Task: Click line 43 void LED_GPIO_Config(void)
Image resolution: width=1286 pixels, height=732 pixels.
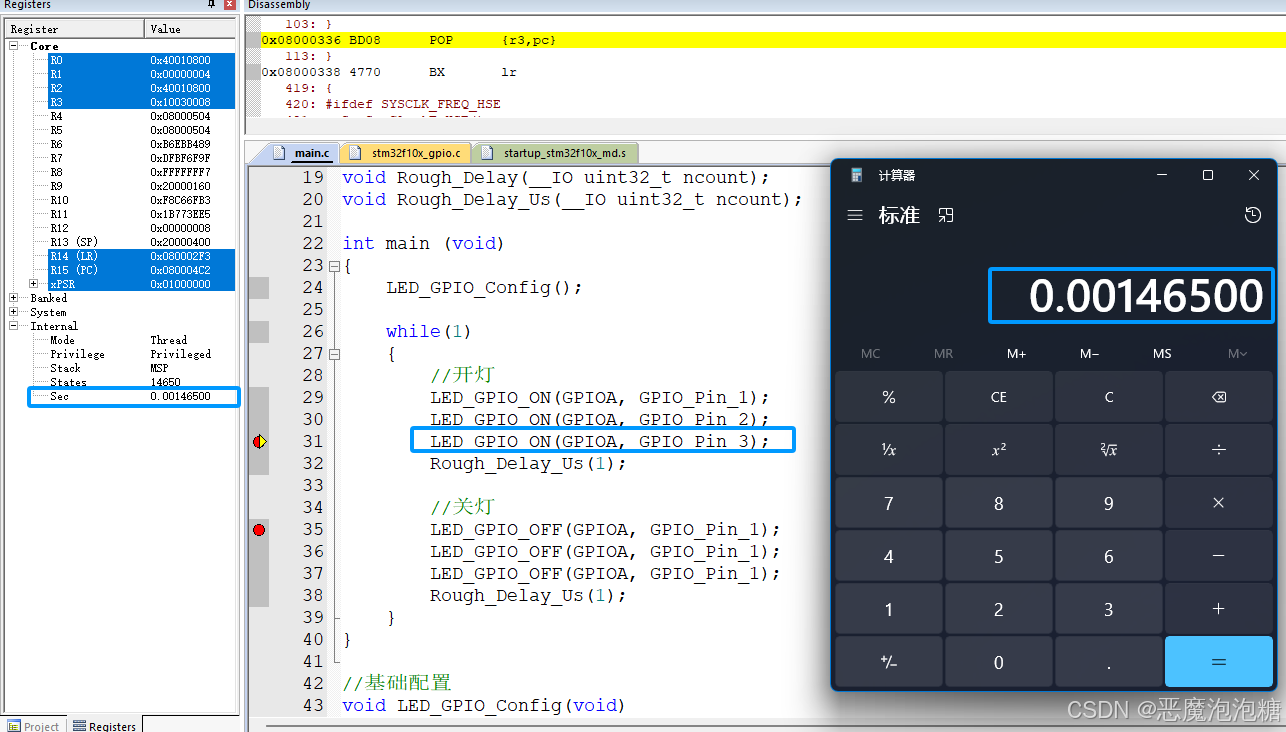Action: (x=483, y=705)
